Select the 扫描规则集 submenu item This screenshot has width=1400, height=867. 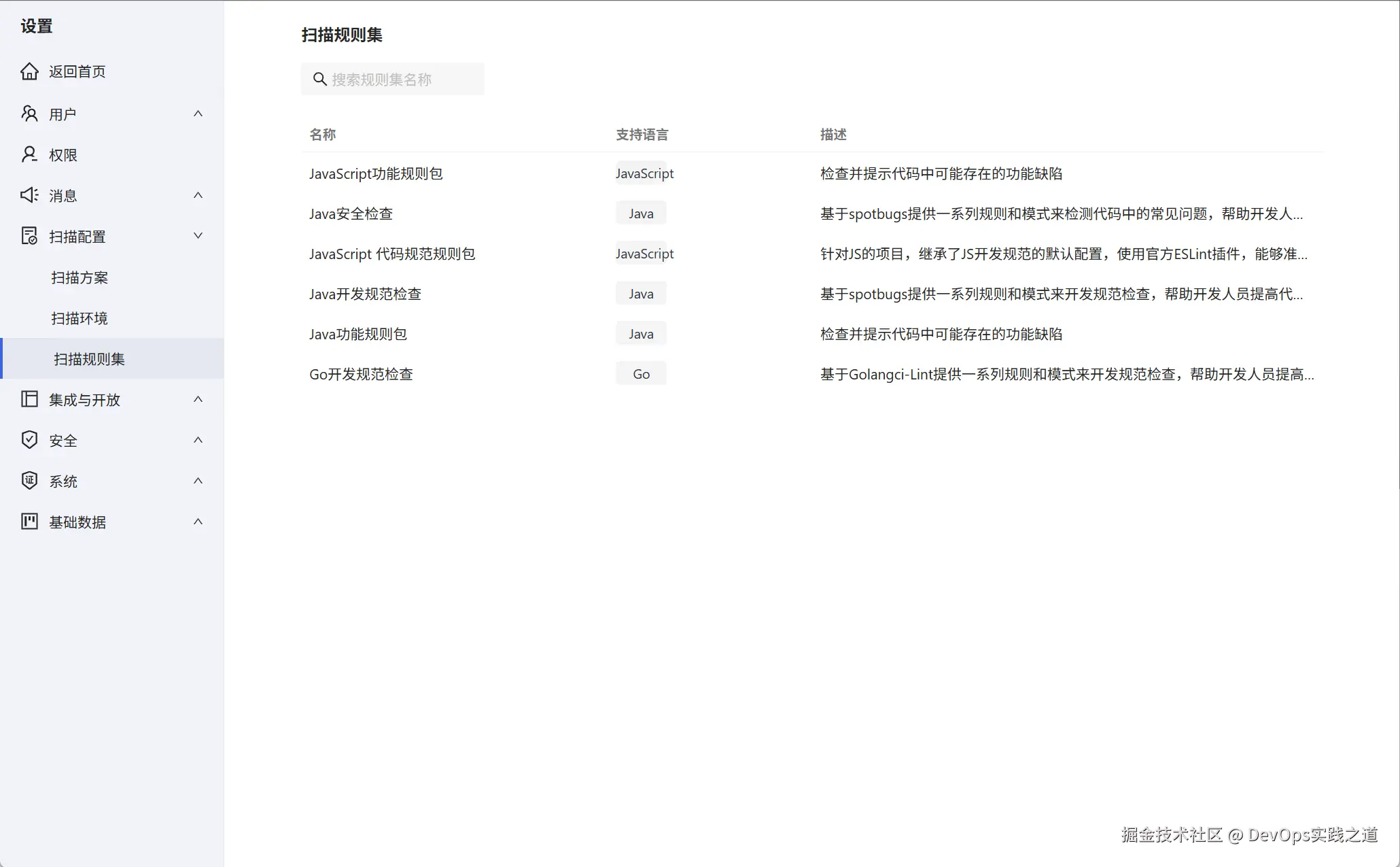(x=89, y=359)
